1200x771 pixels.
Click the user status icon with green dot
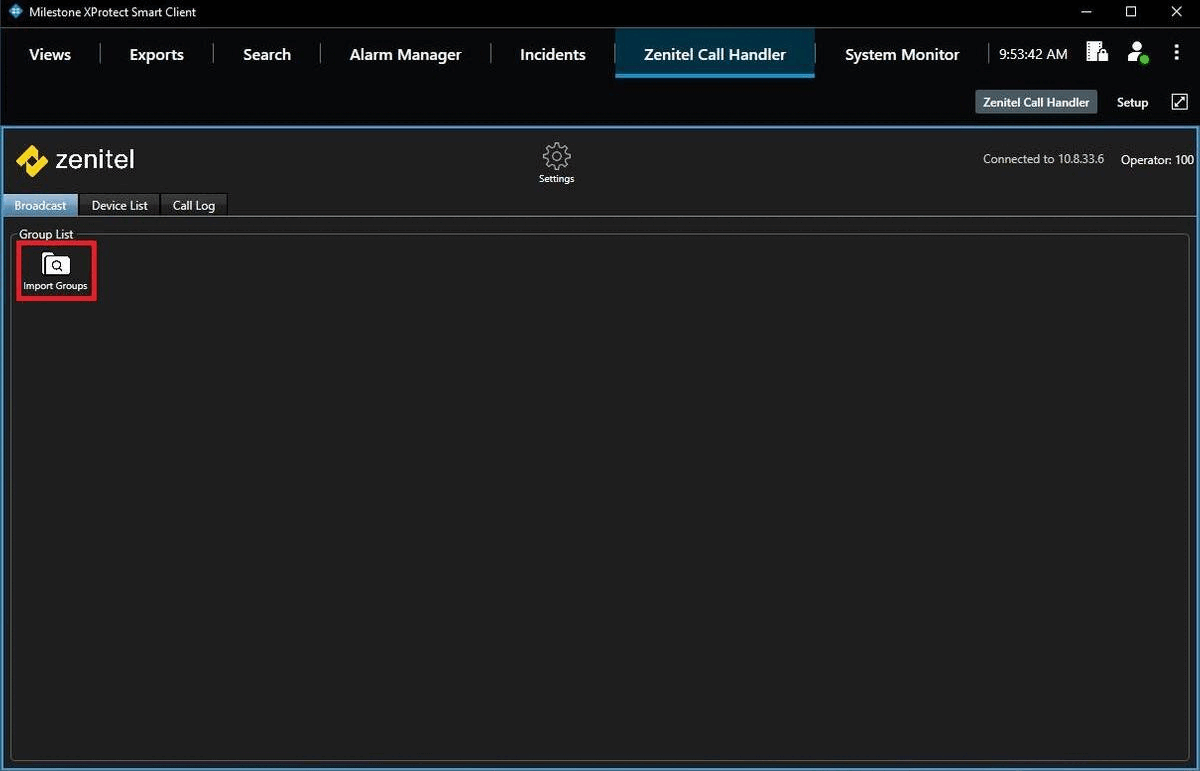click(x=1137, y=52)
